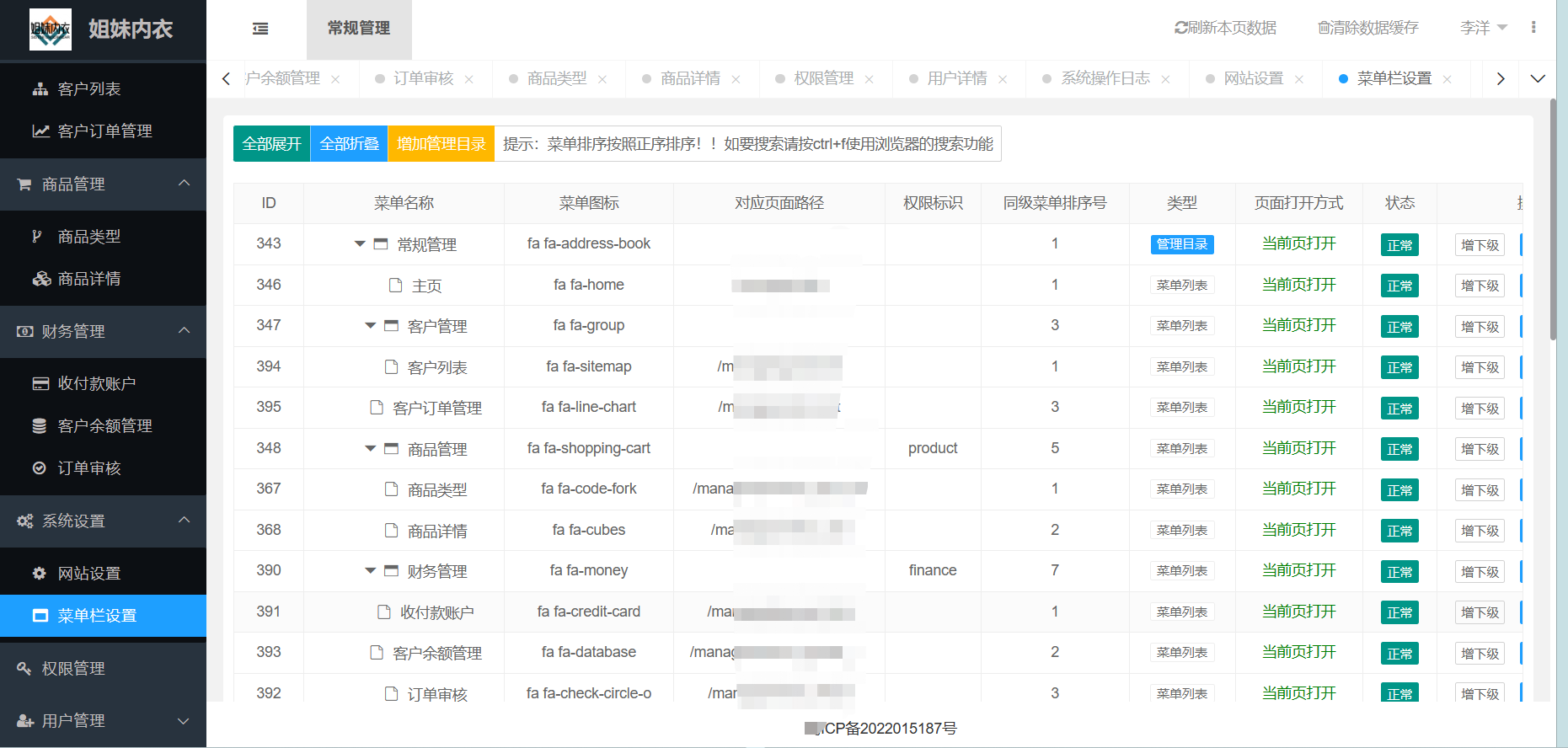The height and width of the screenshot is (748, 1568).
Task: Toggle 正常 status of 商品类型 row
Action: (x=1399, y=490)
